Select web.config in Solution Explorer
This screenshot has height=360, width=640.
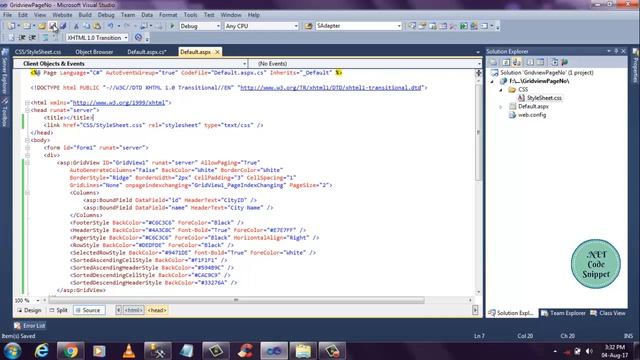[532, 115]
